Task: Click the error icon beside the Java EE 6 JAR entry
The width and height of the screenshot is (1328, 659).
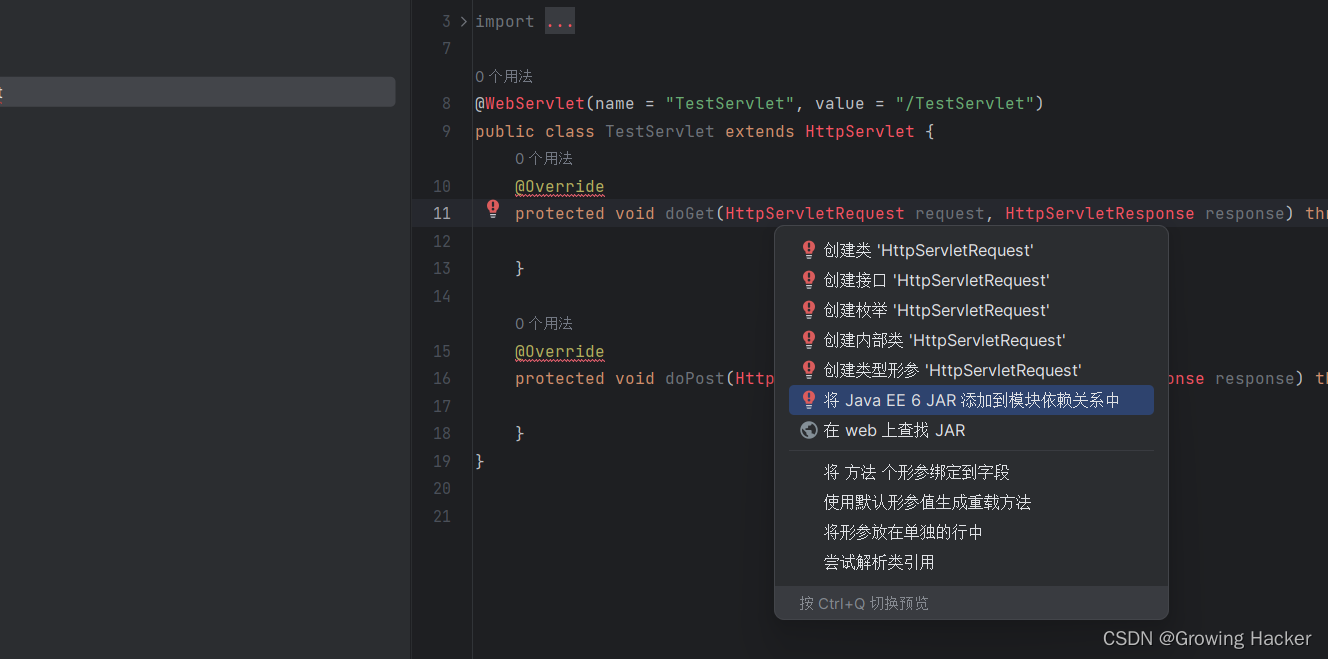Action: (808, 400)
